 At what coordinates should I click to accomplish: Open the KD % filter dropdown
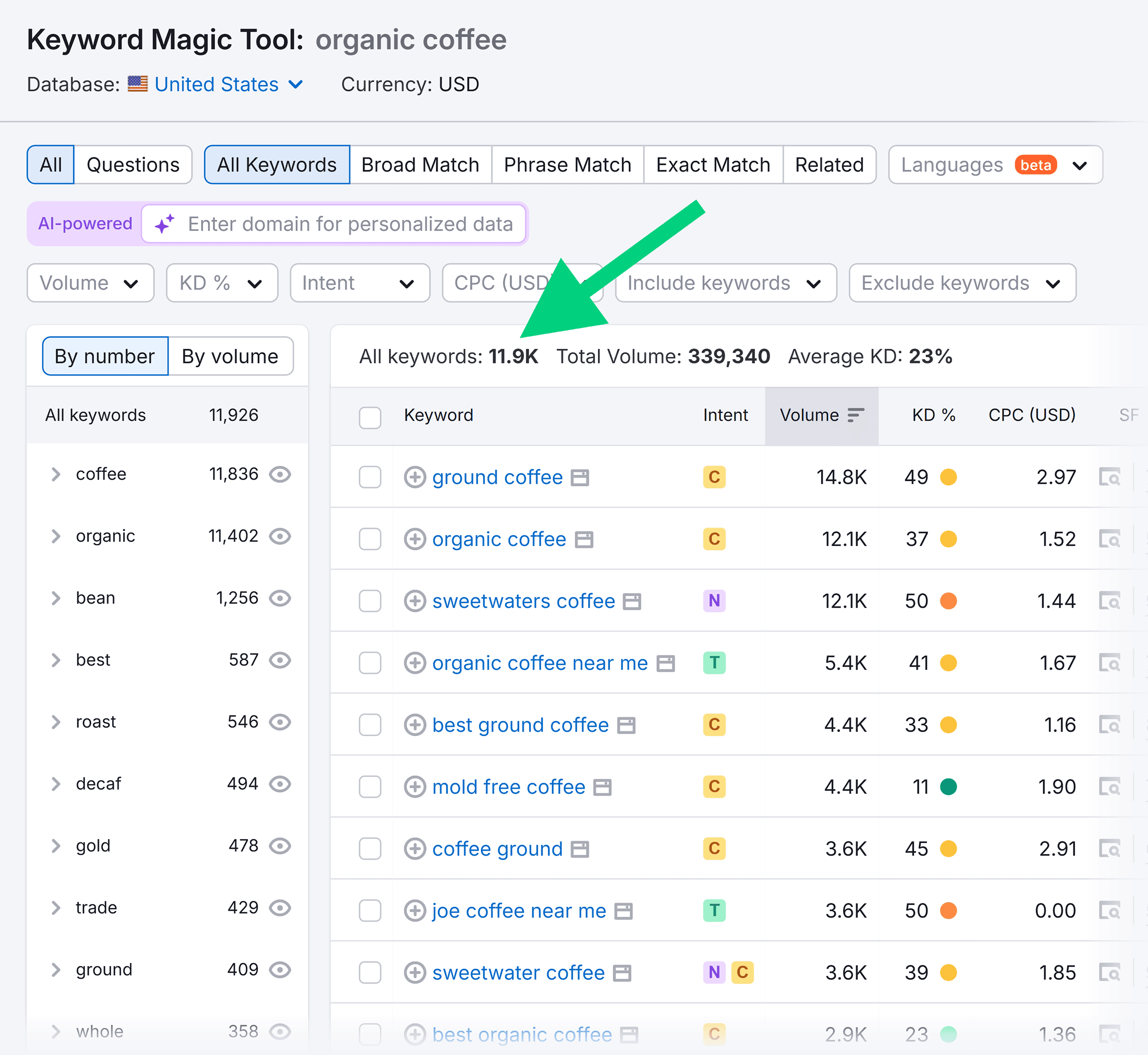[x=222, y=283]
